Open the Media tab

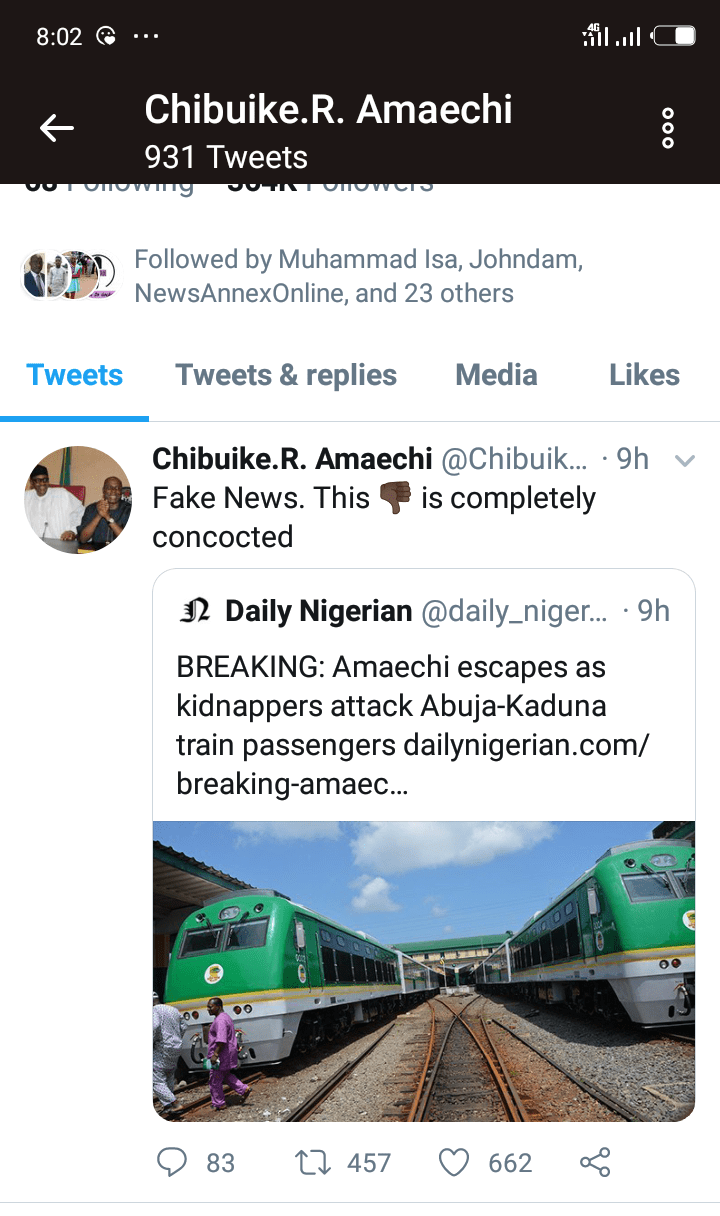496,375
